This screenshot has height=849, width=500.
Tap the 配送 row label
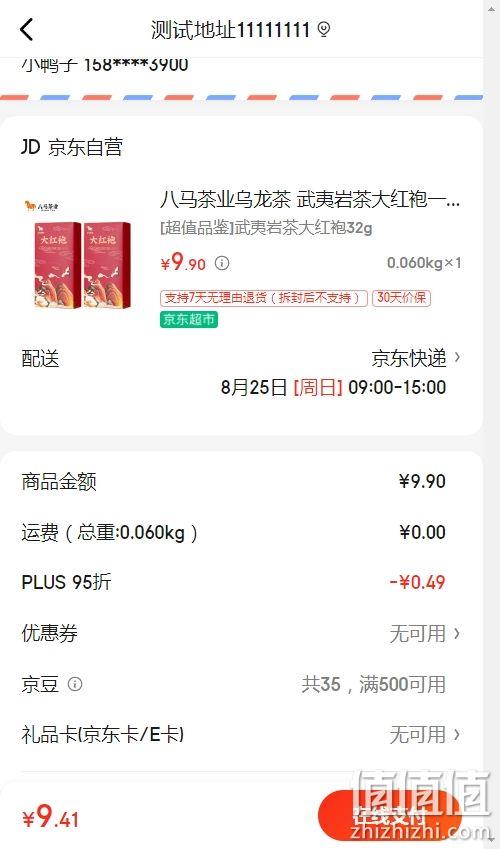[x=40, y=358]
